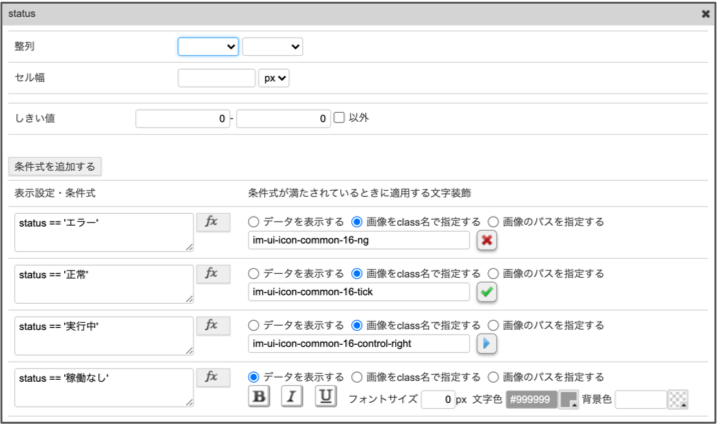Open the second 整列 dropdown
722x431 pixels.
pos(272,46)
